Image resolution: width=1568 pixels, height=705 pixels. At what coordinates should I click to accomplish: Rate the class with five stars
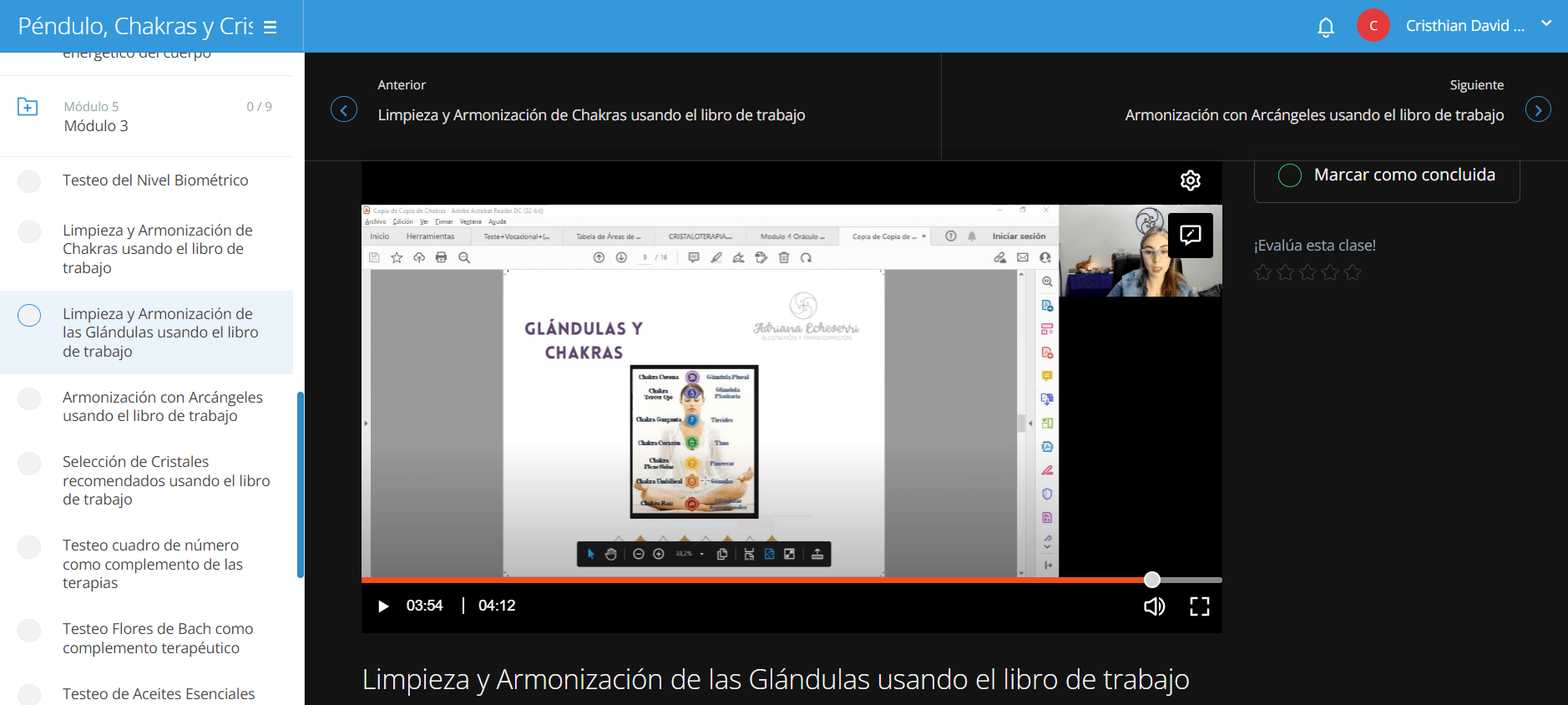pyautogui.click(x=1353, y=272)
